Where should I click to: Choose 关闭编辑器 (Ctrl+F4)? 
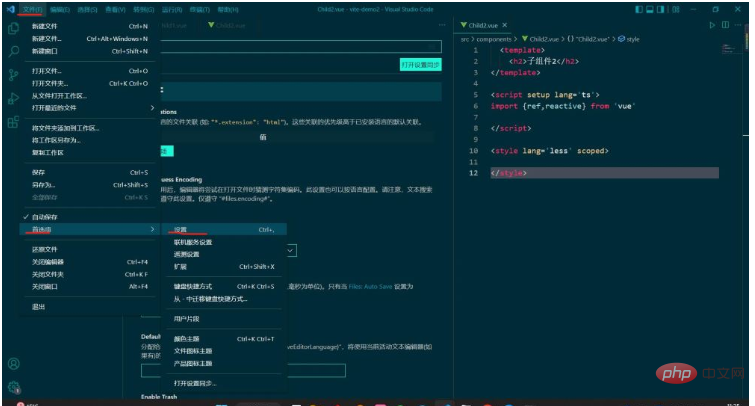click(89, 262)
